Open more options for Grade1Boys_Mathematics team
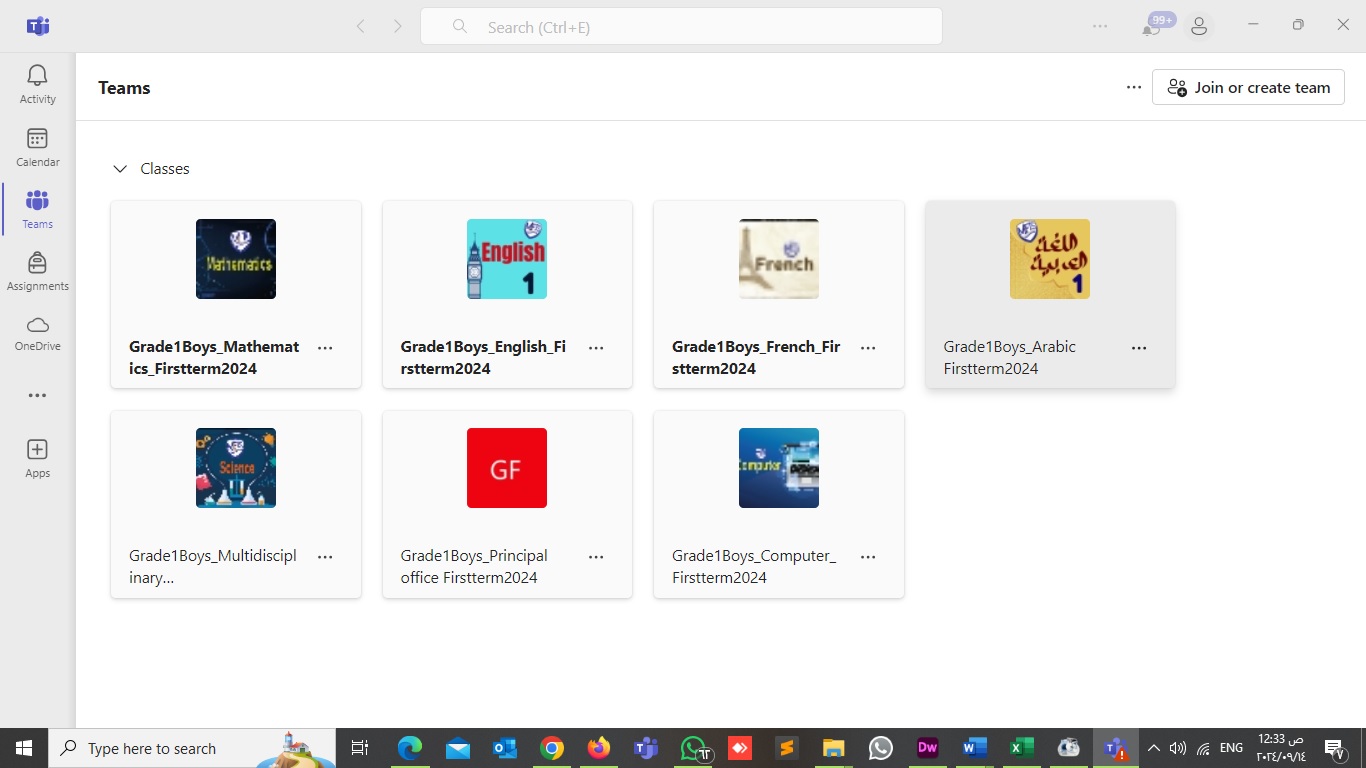The height and width of the screenshot is (768, 1366). pyautogui.click(x=325, y=348)
